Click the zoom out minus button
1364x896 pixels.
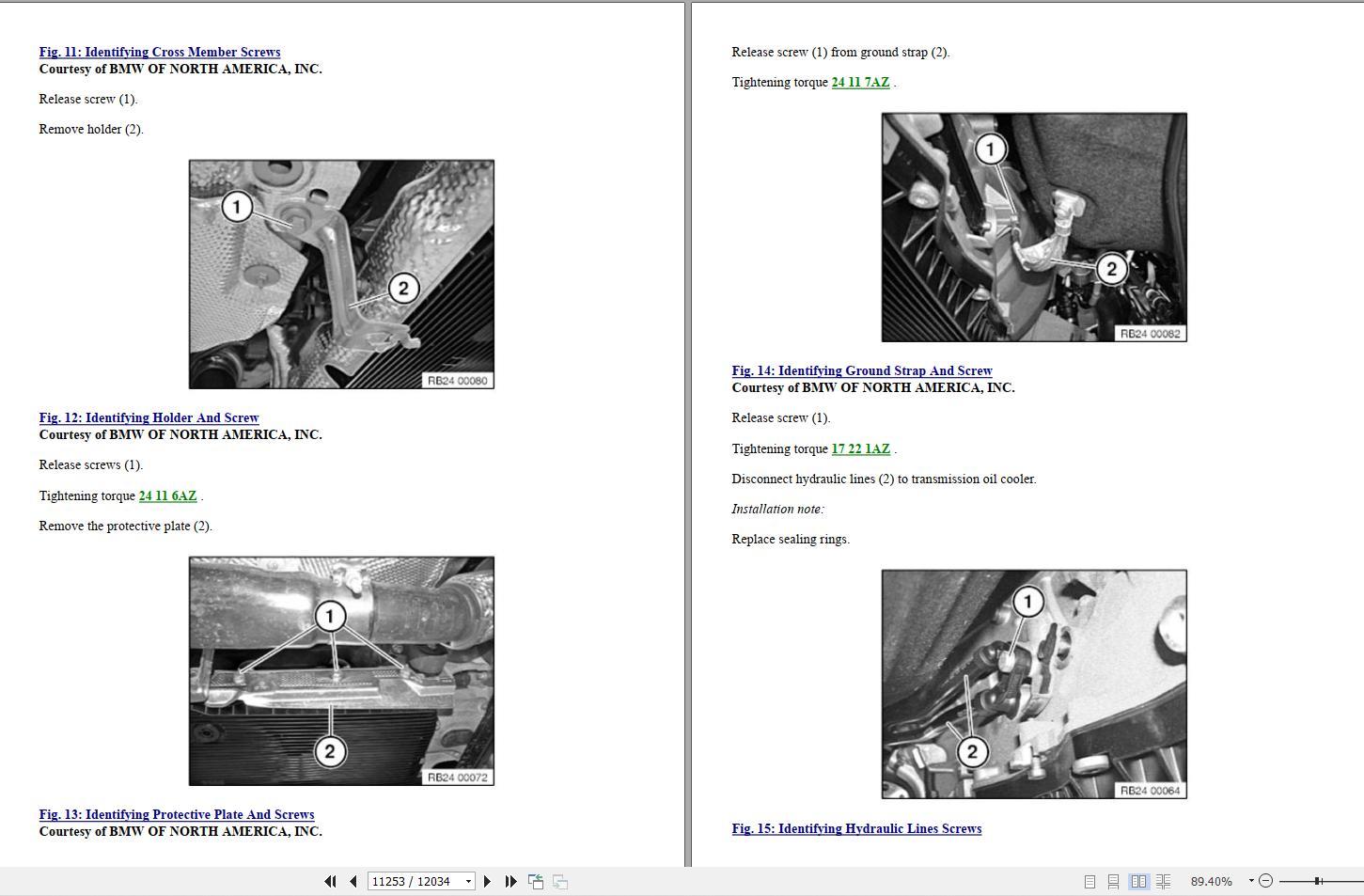1265,881
